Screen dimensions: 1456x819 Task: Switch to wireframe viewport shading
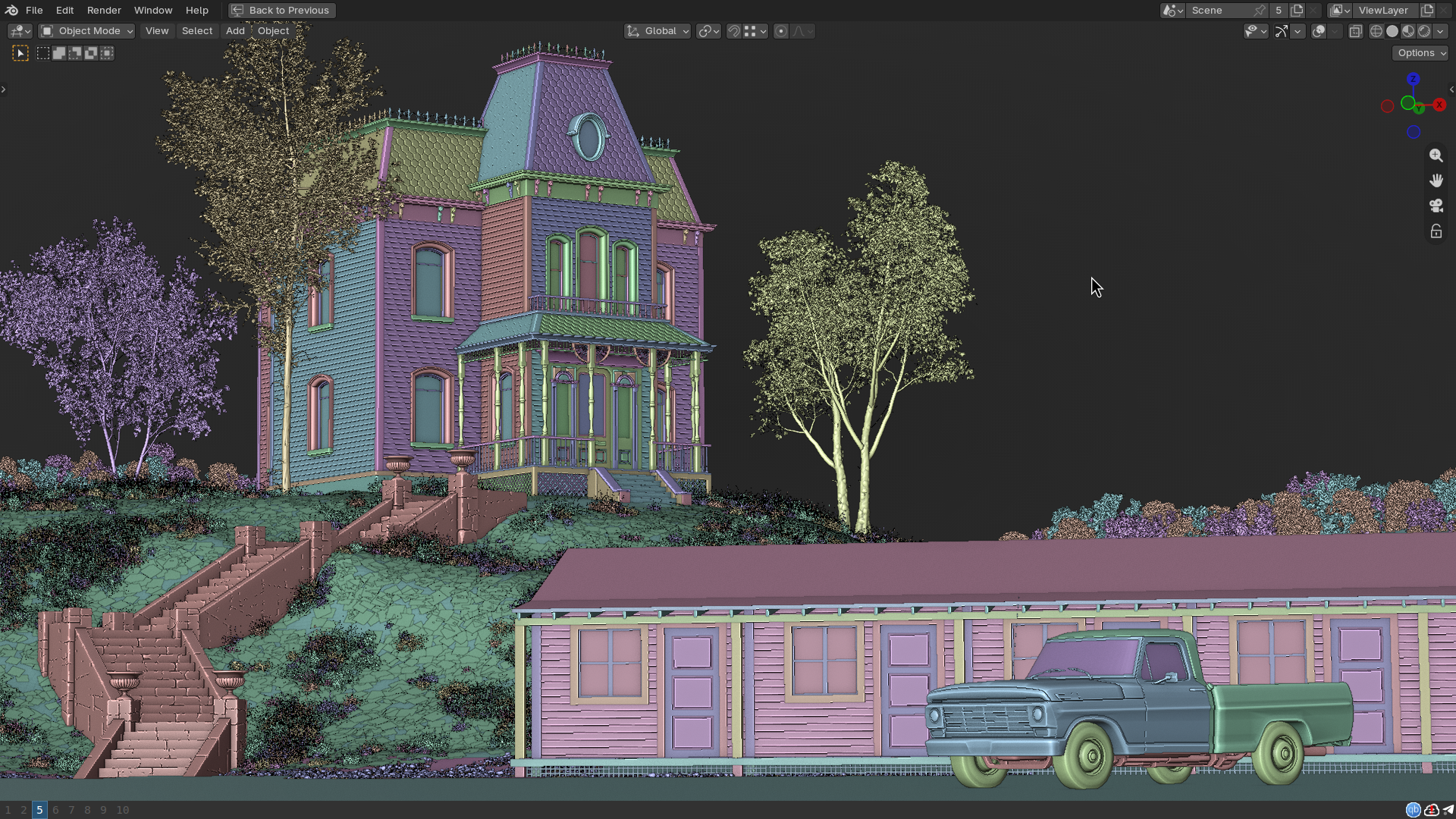coord(1376,31)
